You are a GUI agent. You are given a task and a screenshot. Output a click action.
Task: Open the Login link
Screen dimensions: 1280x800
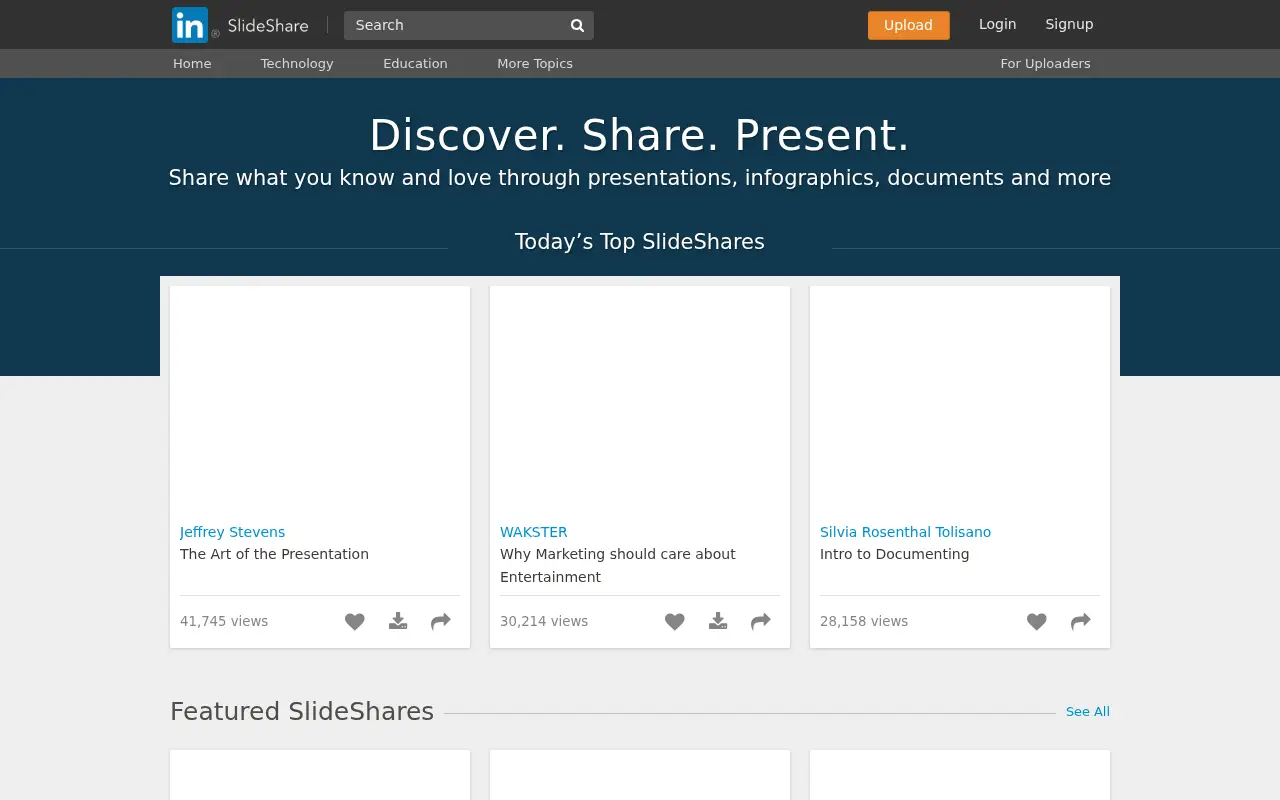[997, 24]
